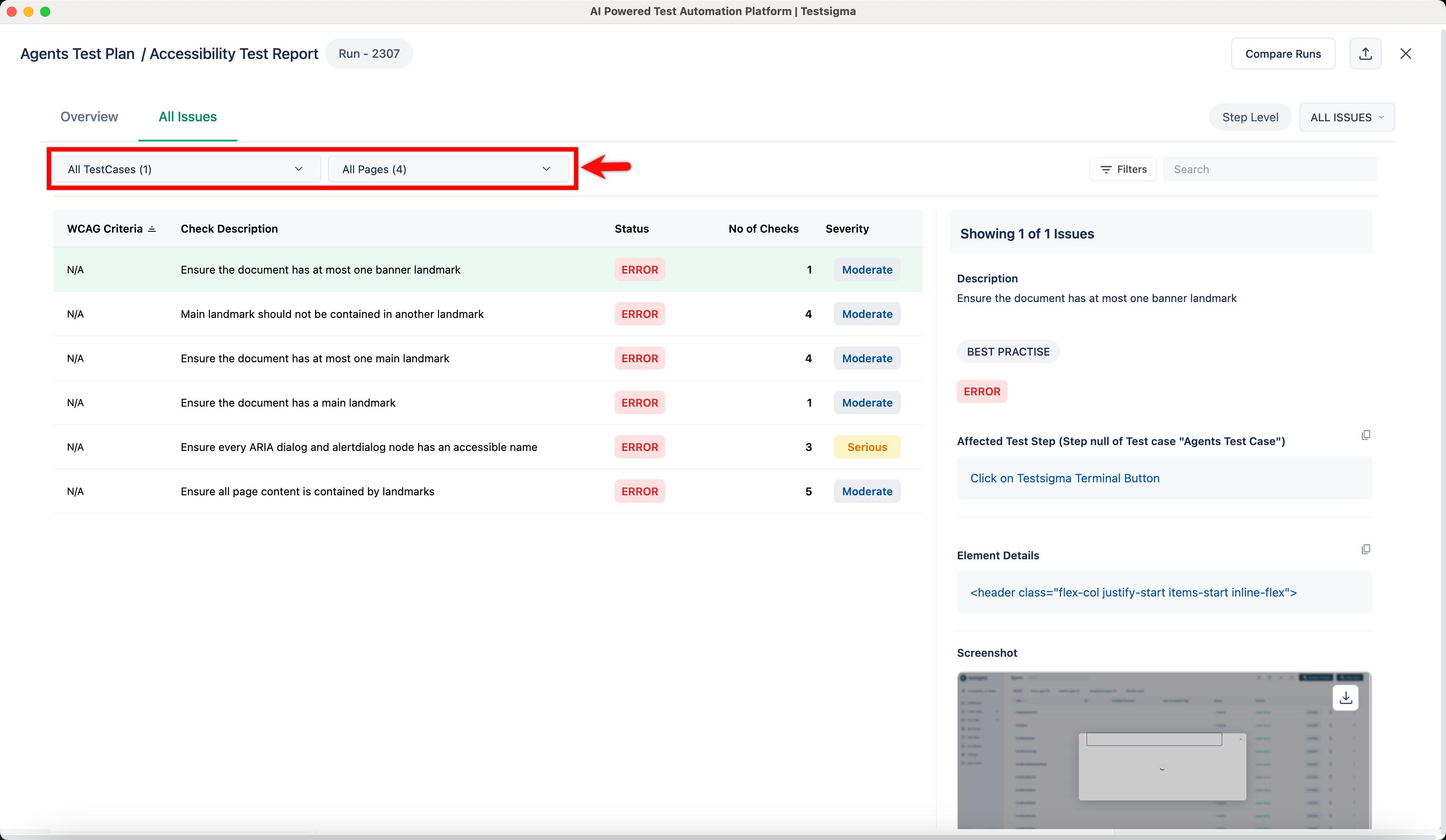Select the banner landmark issue row

pyautogui.click(x=402, y=269)
